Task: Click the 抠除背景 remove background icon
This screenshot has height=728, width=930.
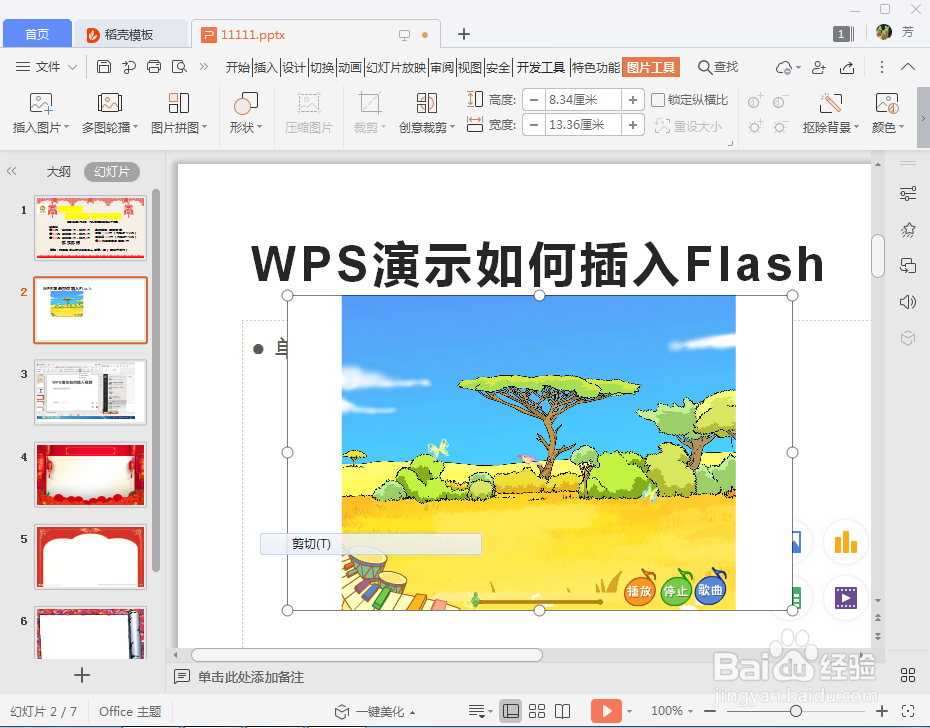Action: pos(831,103)
